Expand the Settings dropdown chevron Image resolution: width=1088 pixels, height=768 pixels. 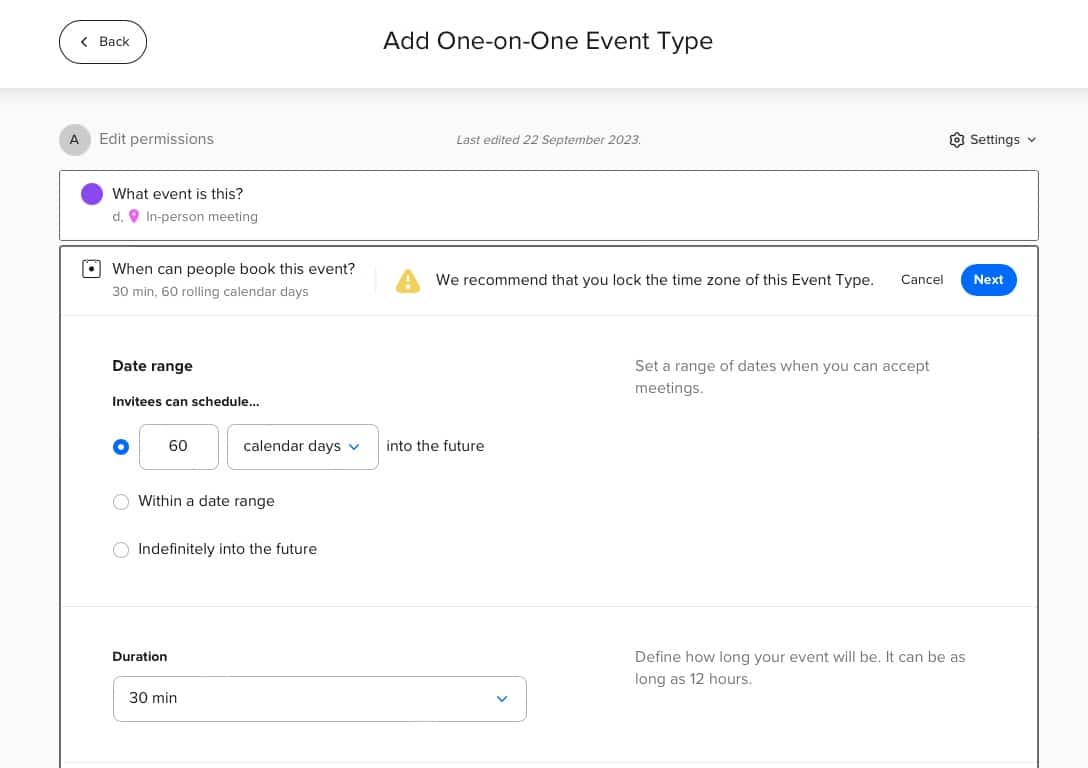1032,140
